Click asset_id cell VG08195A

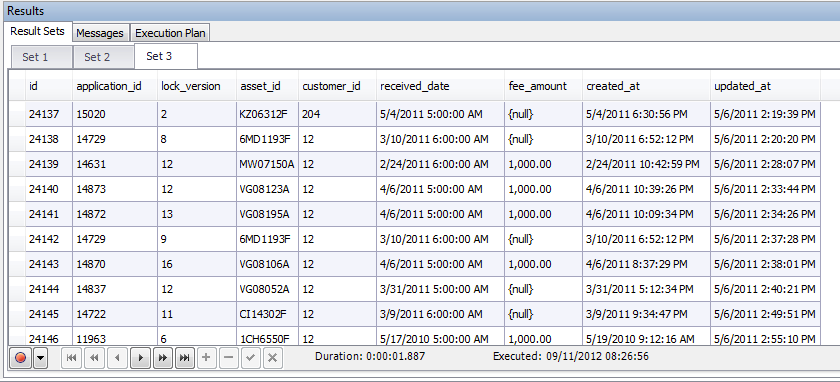(267, 214)
